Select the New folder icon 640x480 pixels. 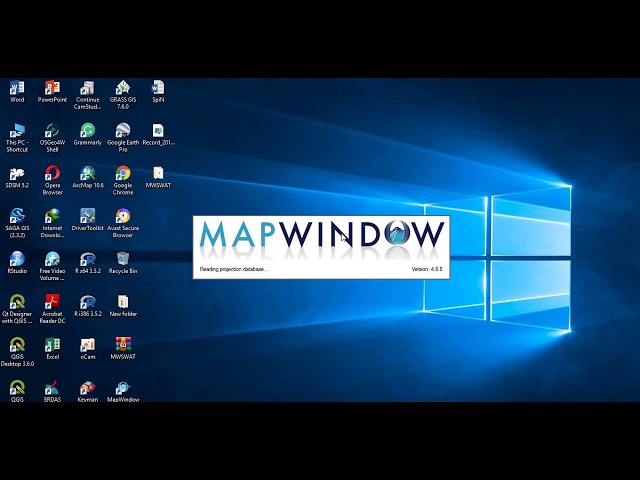[123, 306]
